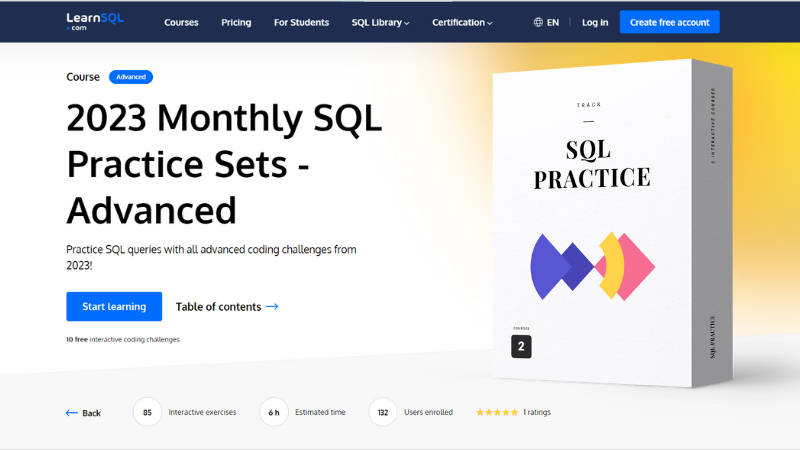Image resolution: width=800 pixels, height=450 pixels.
Task: Click the Start learning button
Action: (114, 307)
